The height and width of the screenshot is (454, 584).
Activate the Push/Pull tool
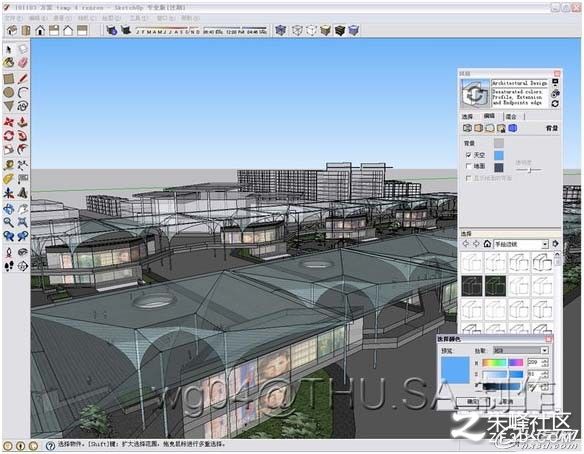coord(23,122)
